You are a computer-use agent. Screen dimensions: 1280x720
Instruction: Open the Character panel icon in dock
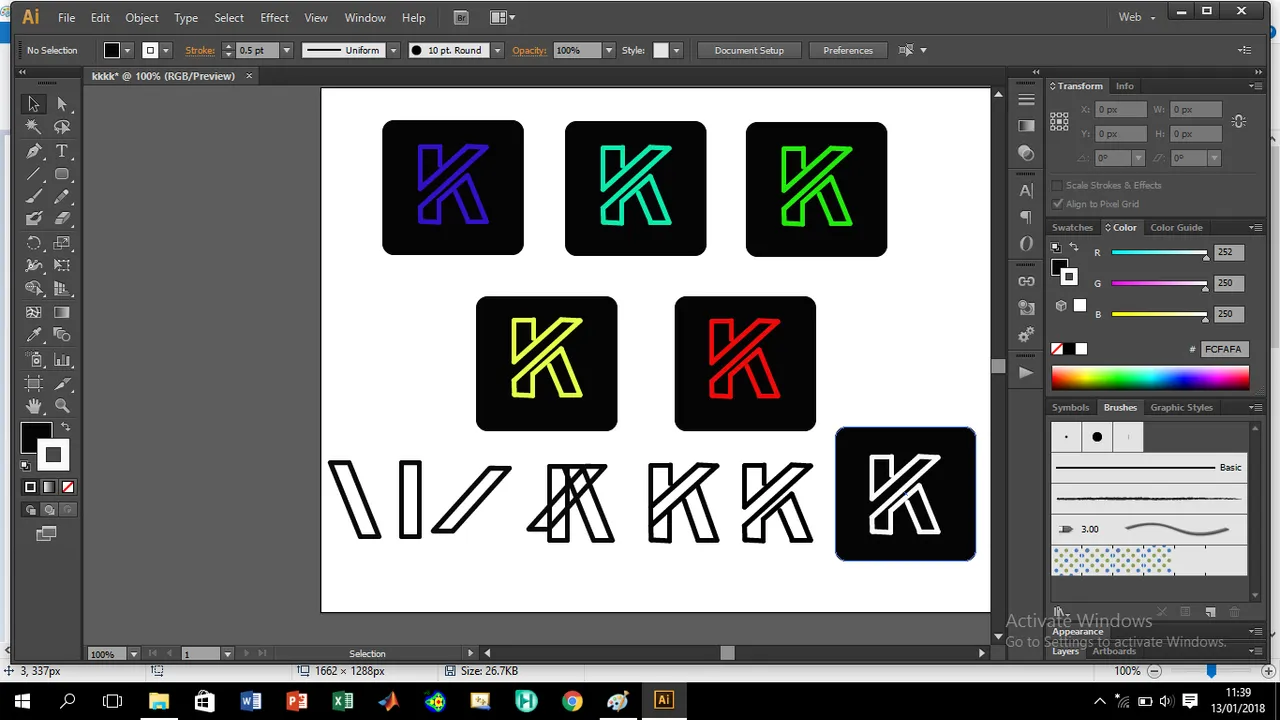coord(1026,190)
